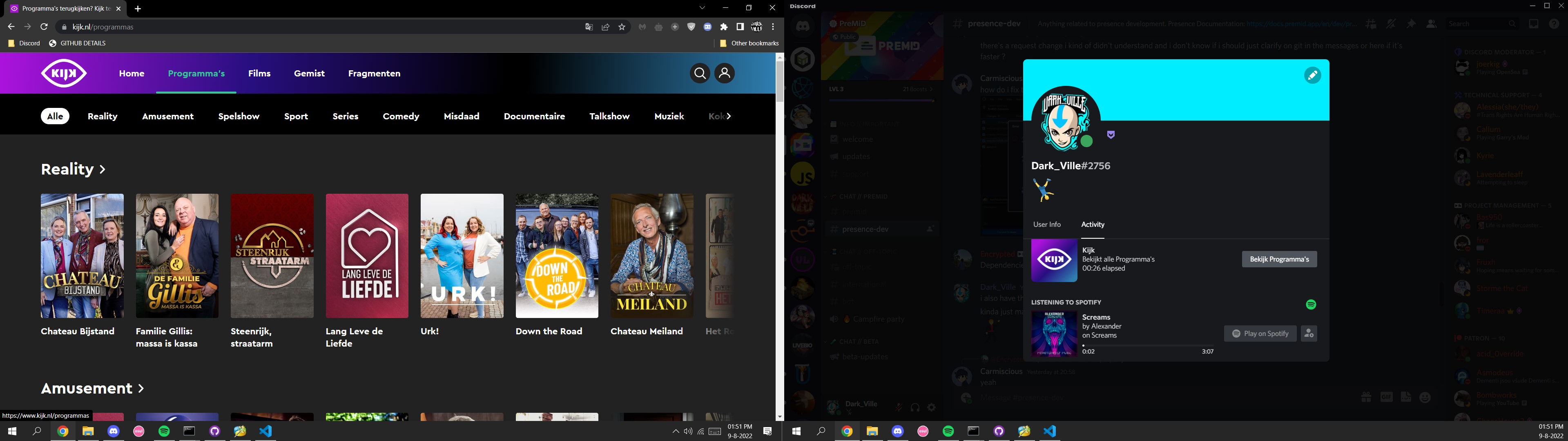This screenshot has height=441, width=1568.
Task: Open the Discord pinned messages icon
Action: (x=1411, y=24)
